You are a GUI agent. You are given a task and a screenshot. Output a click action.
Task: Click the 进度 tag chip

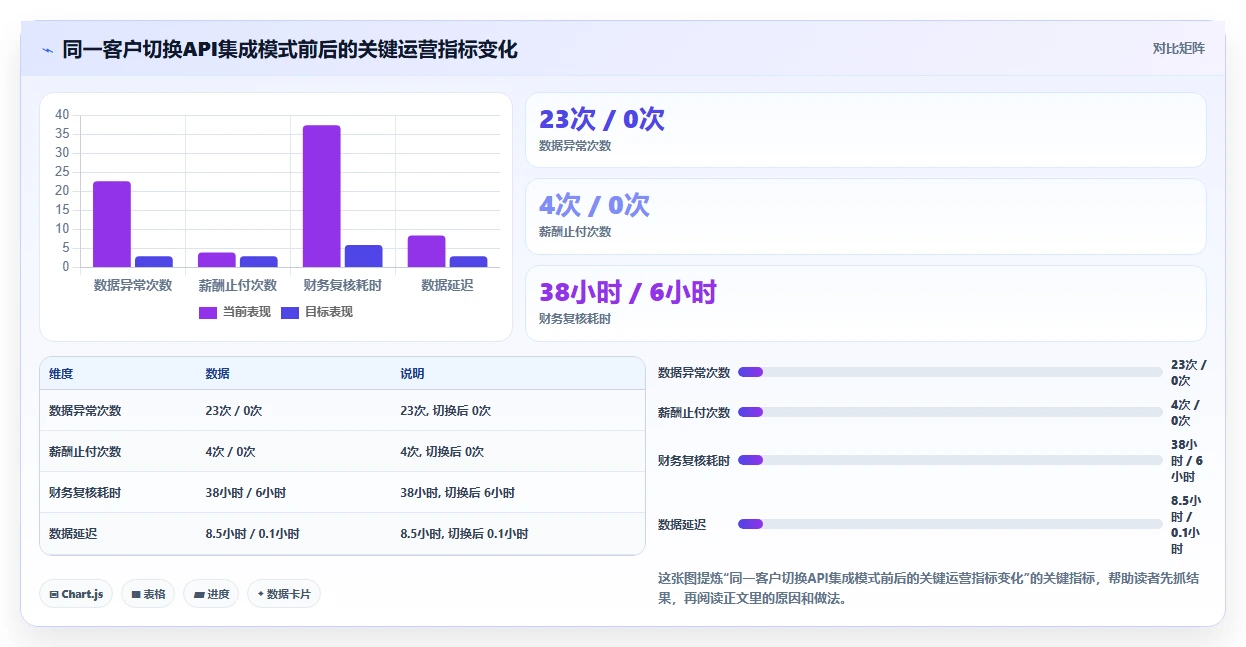211,594
